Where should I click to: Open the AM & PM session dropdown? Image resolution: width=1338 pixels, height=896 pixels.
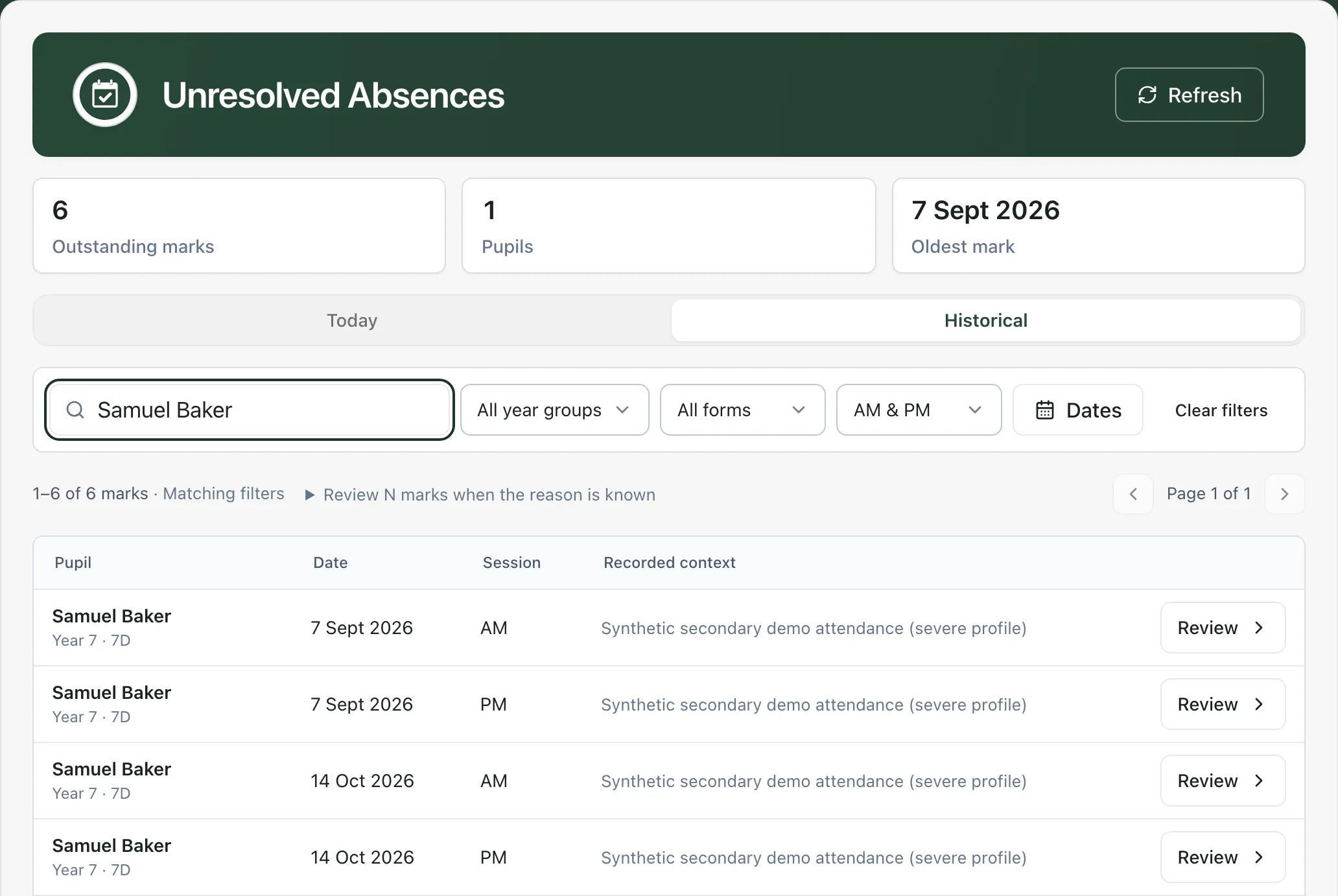[x=919, y=410]
